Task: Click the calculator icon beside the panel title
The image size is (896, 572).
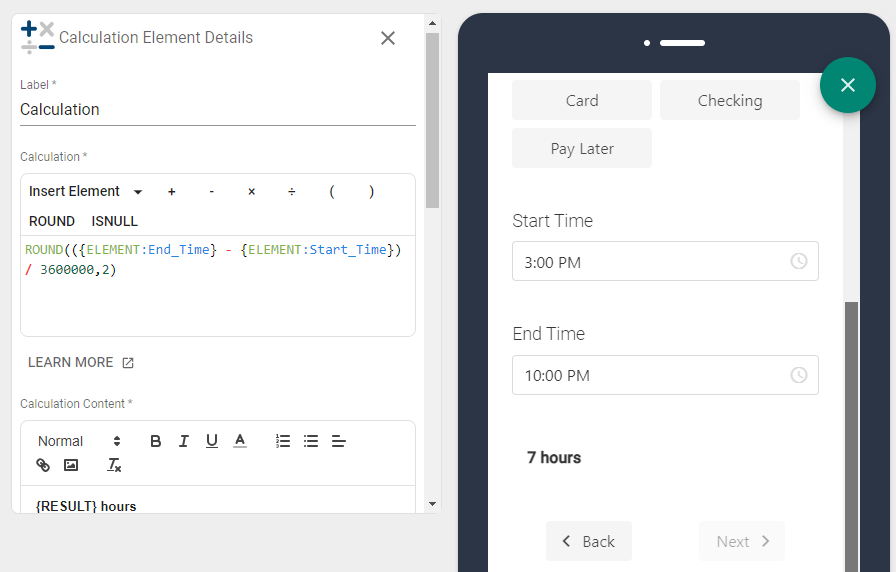Action: (37, 37)
